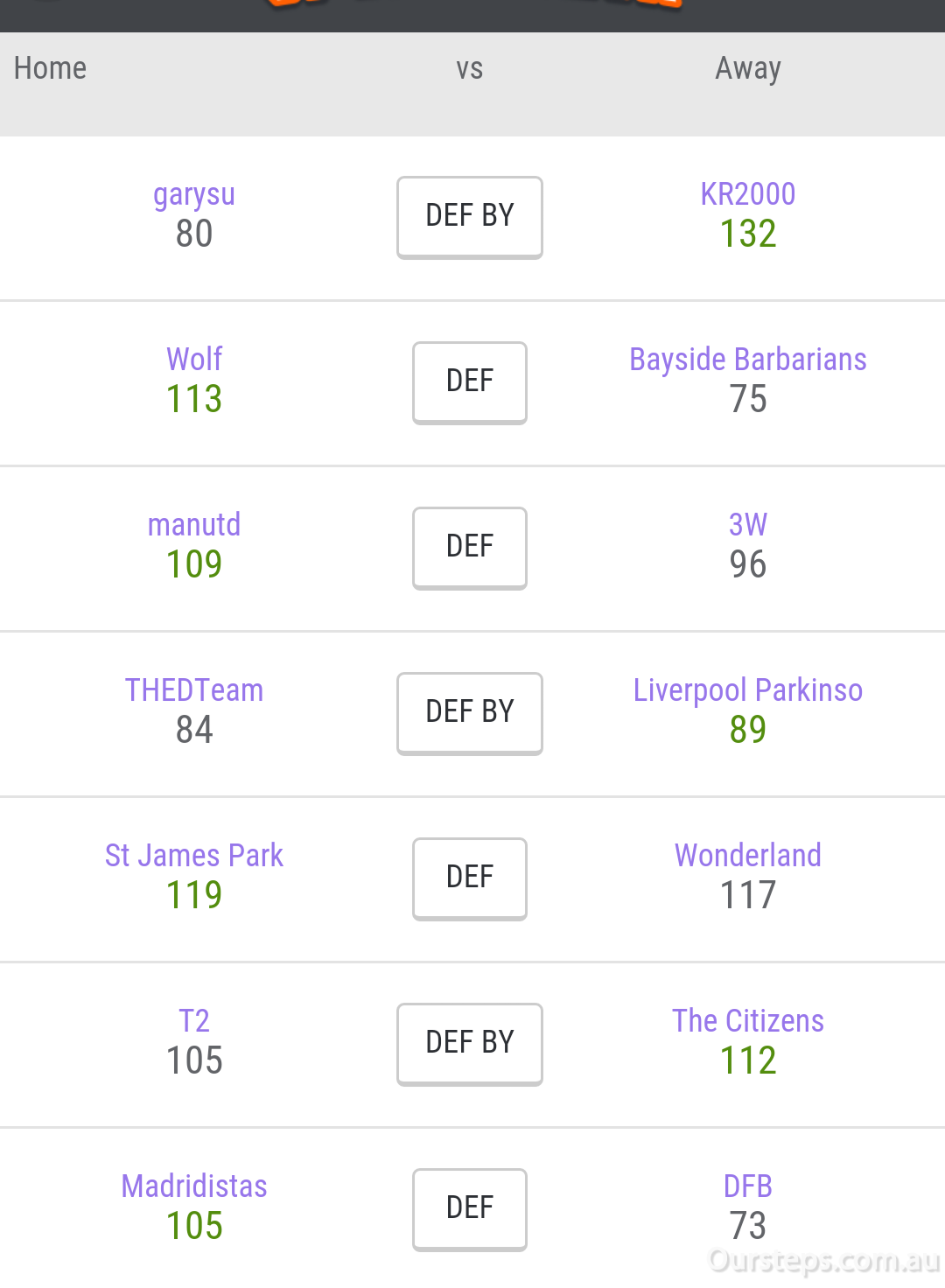Screen dimensions: 945x1288
Task: Open the manutd team link
Action: click(x=194, y=525)
